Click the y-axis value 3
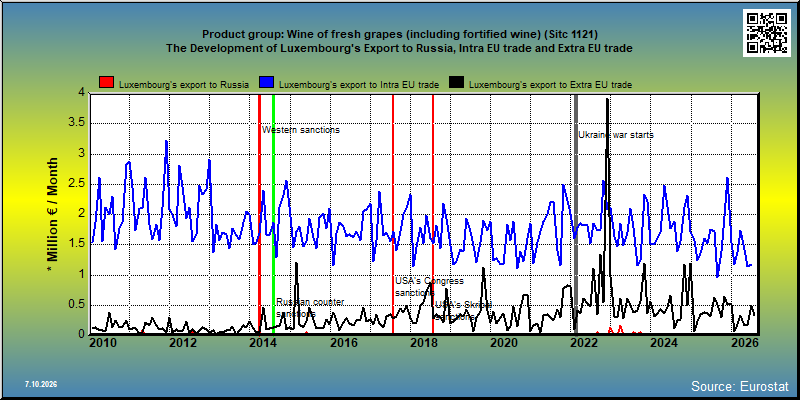 pos(81,154)
